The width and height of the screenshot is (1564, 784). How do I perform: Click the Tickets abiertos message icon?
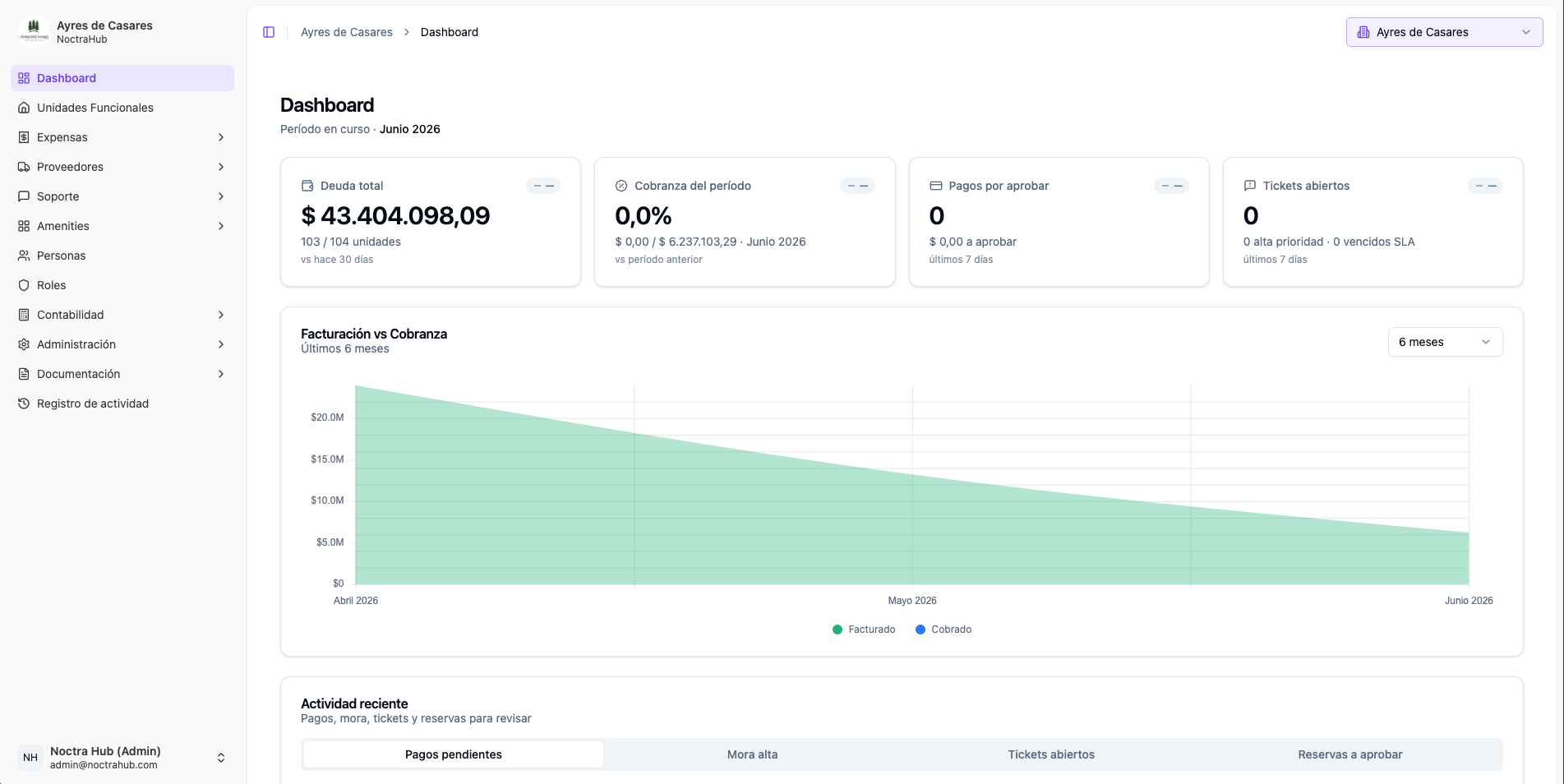click(x=1250, y=186)
